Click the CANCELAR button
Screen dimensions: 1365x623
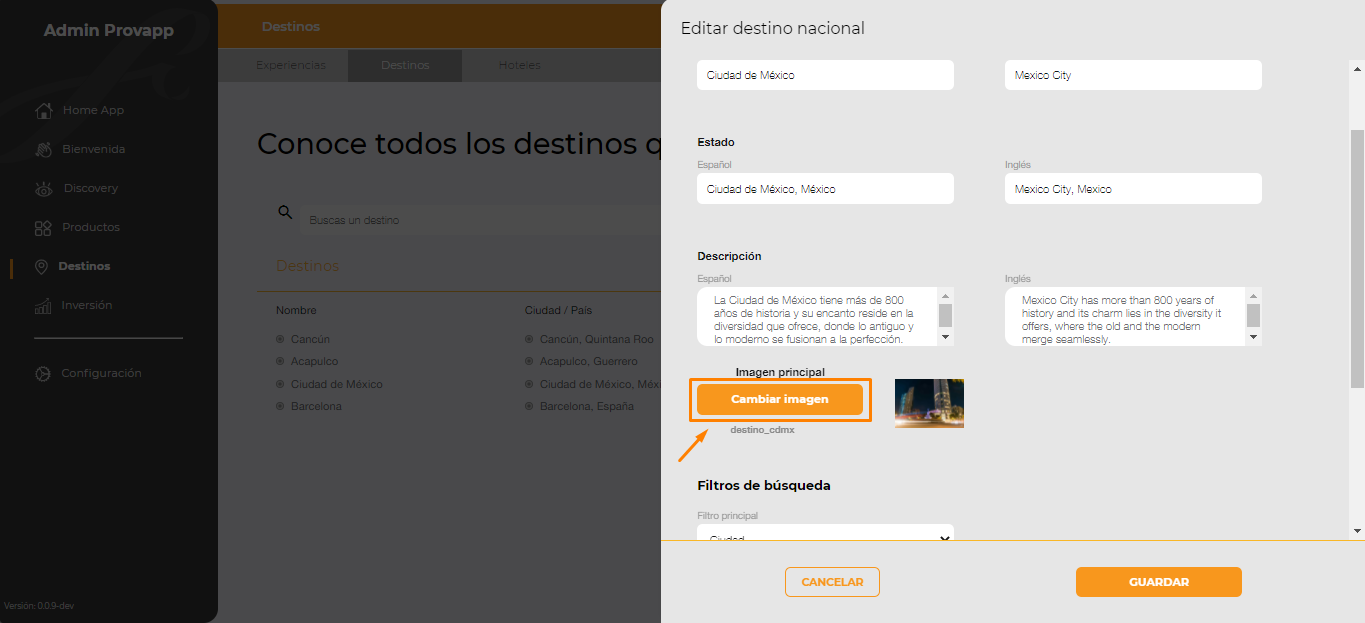[x=832, y=582]
